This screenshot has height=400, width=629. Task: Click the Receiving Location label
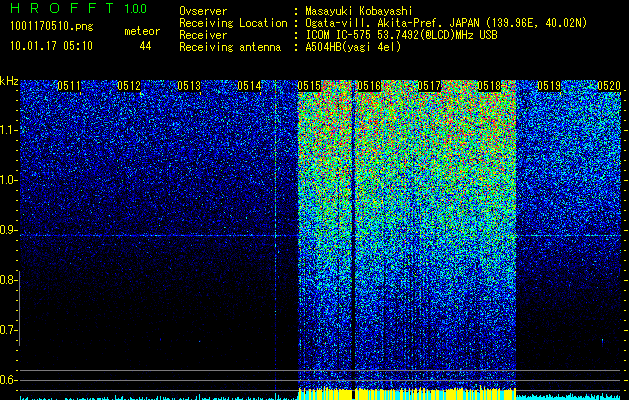pyautogui.click(x=233, y=23)
